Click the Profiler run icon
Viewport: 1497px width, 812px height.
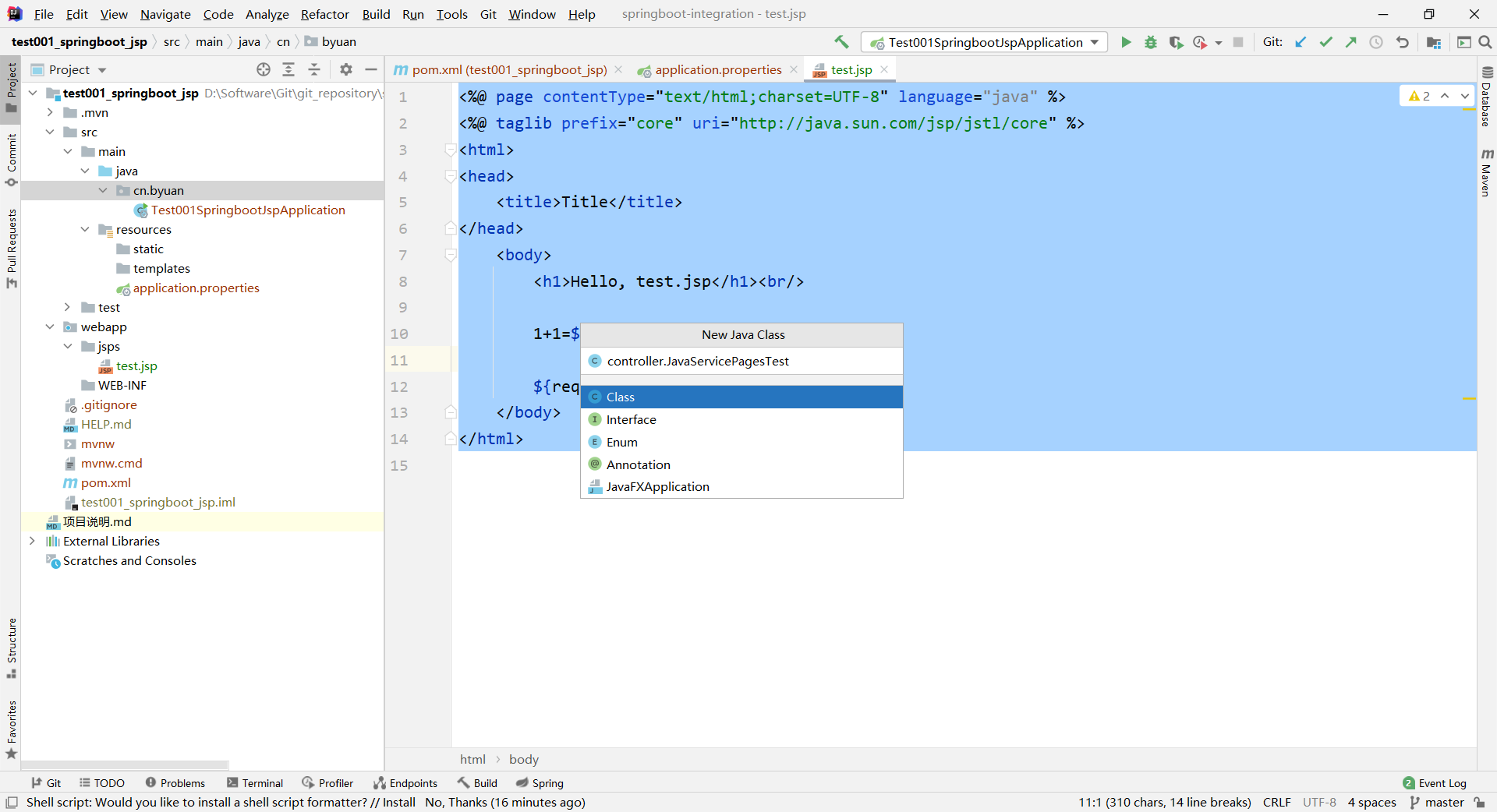[1200, 42]
